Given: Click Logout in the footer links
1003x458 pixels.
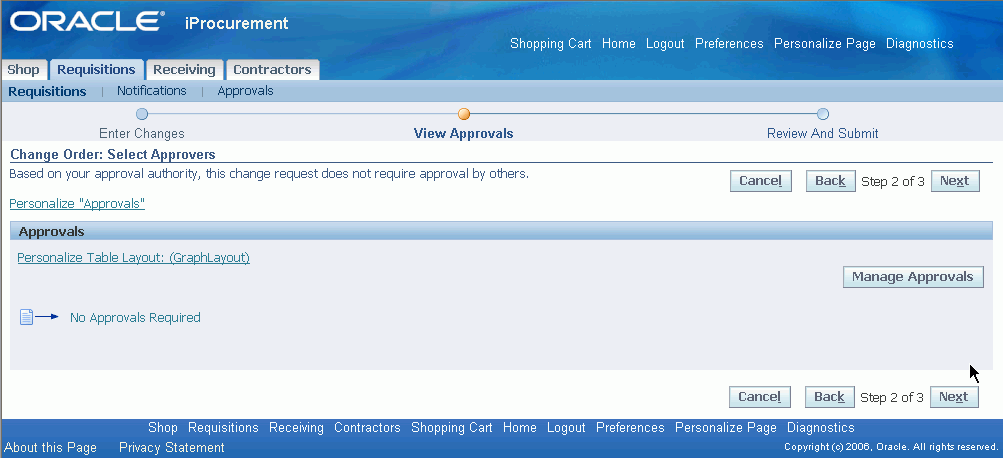Looking at the screenshot, I should click(x=566, y=427).
